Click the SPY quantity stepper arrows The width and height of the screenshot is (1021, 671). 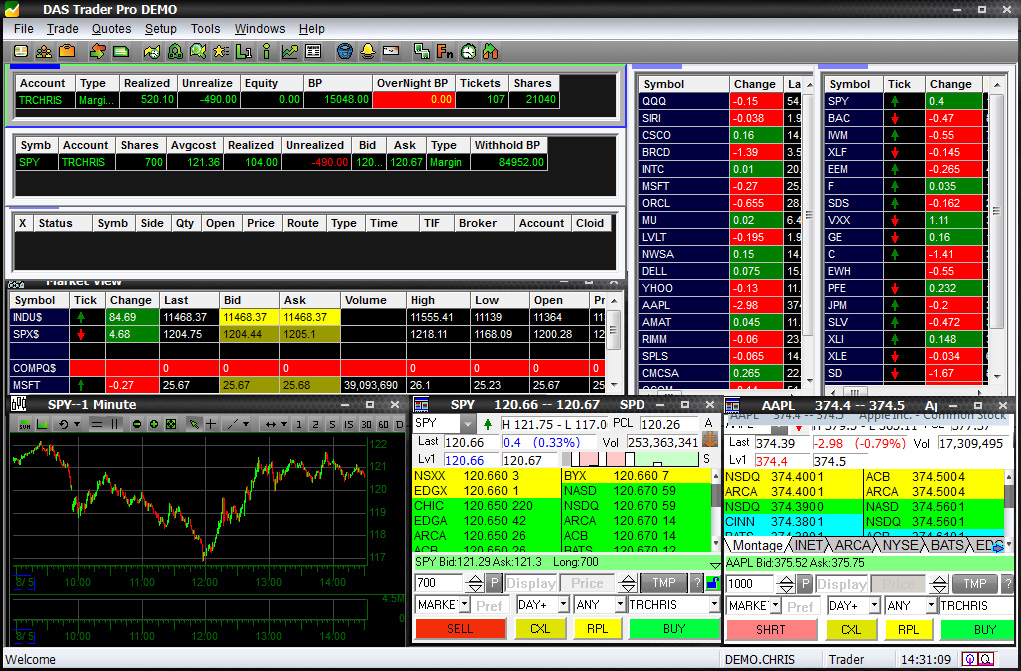475,582
